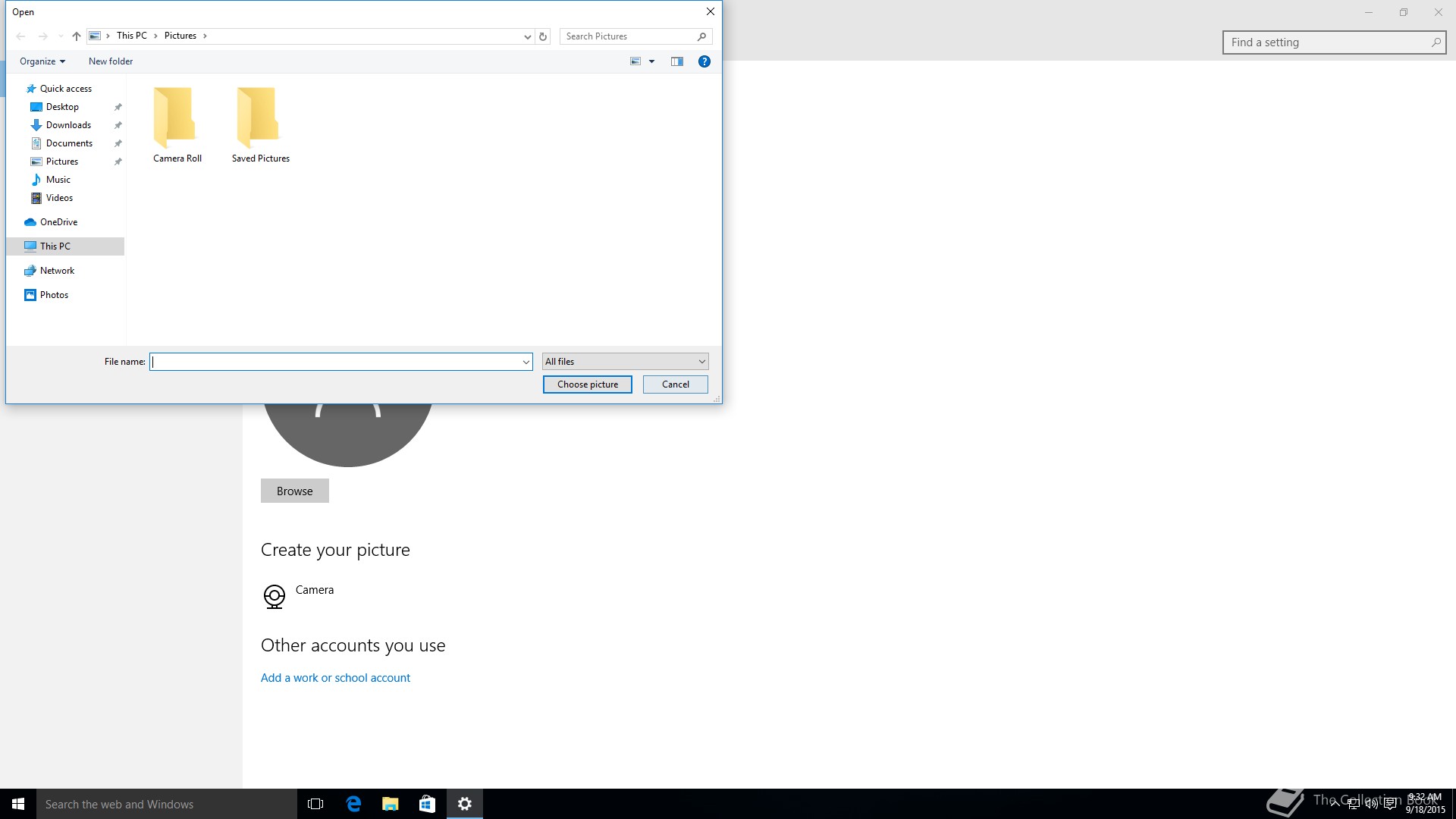Select OneDrive in the navigation pane
The height and width of the screenshot is (819, 1456).
click(58, 222)
